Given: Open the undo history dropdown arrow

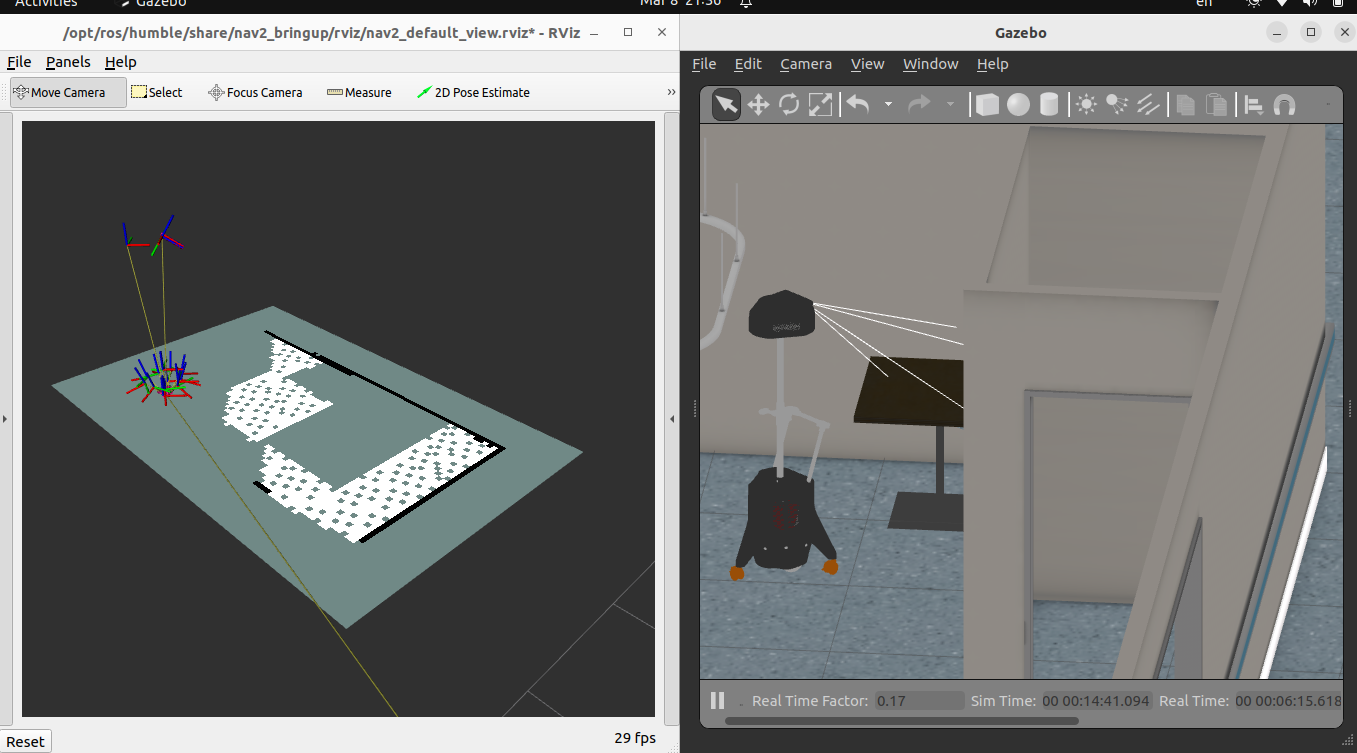Looking at the screenshot, I should click(x=888, y=105).
